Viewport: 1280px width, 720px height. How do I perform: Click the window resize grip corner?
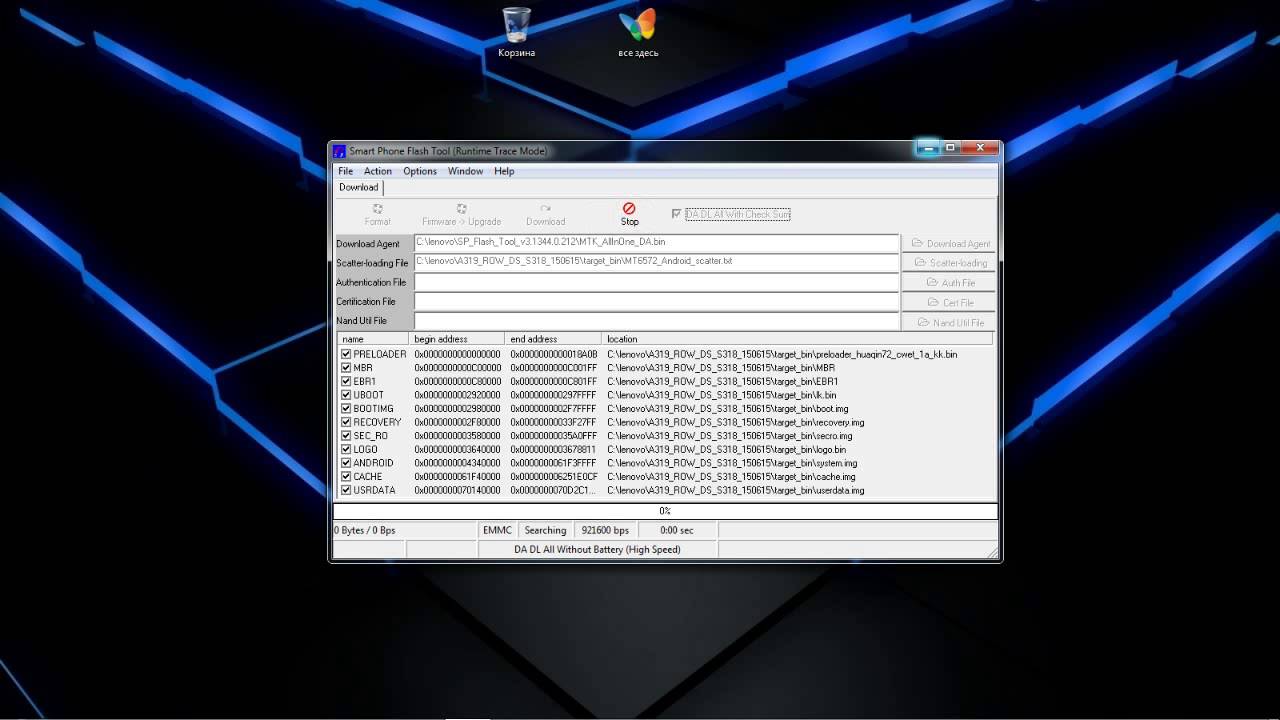tap(991, 552)
